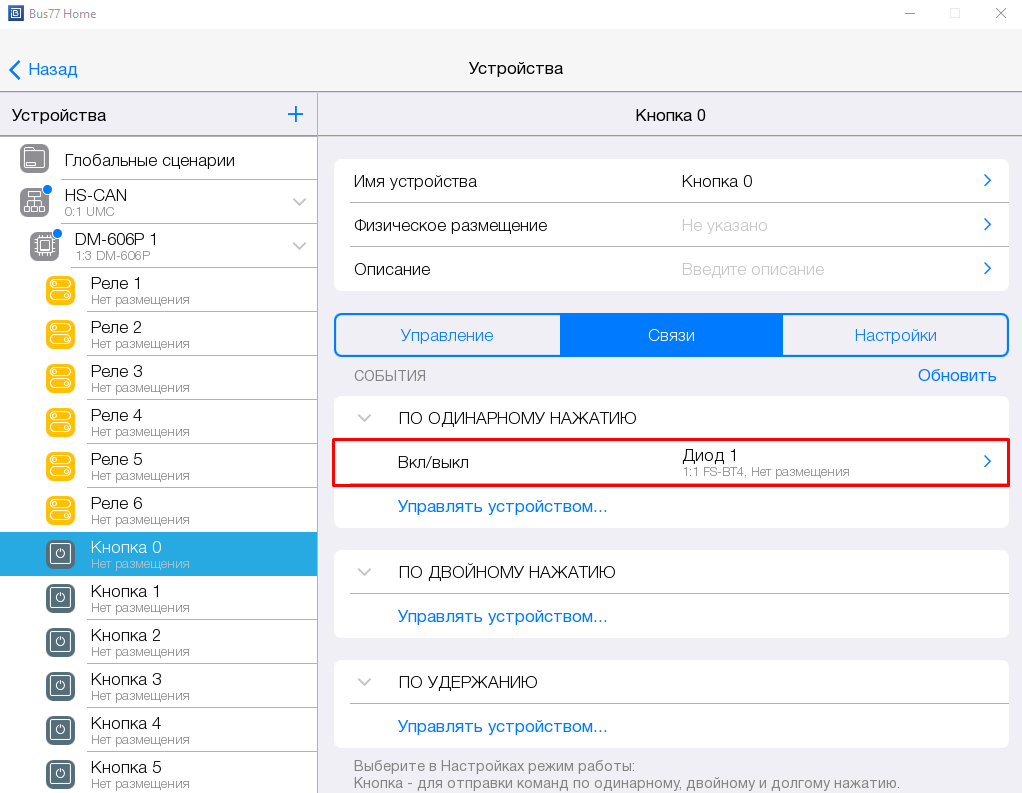1022x793 pixels.
Task: Click the HS-CAN network icon
Action: coord(34,202)
